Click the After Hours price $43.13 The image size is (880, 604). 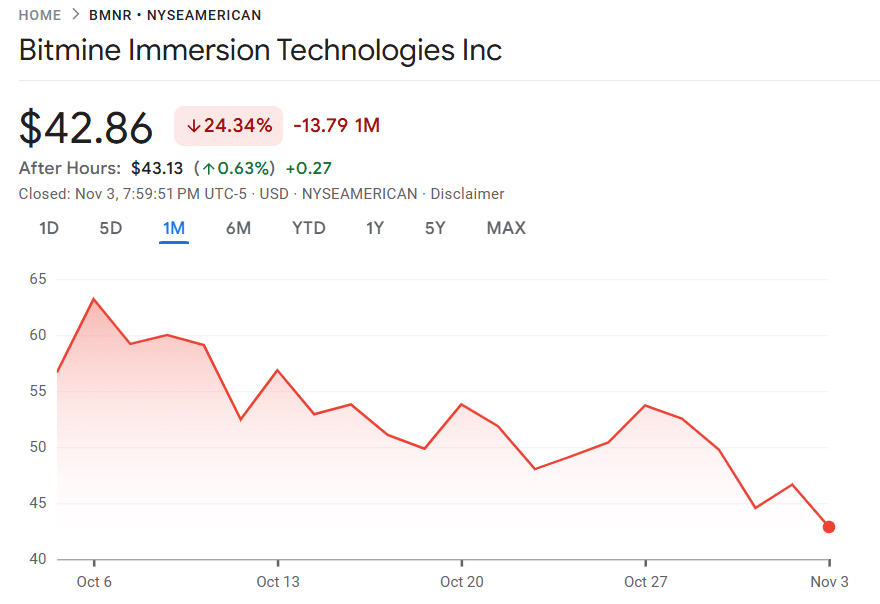coord(157,168)
